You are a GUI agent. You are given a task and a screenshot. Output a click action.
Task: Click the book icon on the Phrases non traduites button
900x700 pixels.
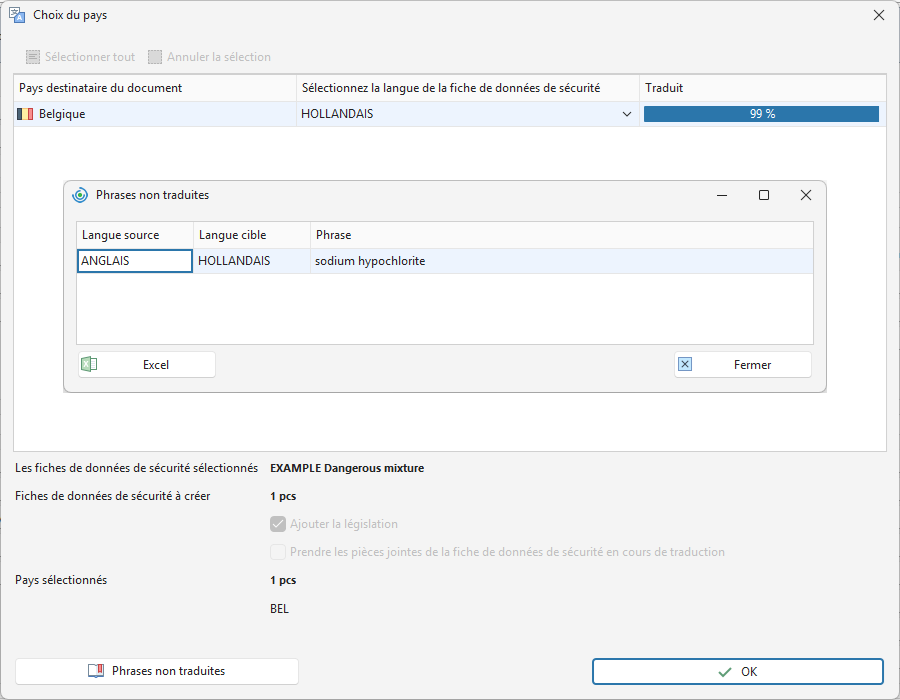96,671
